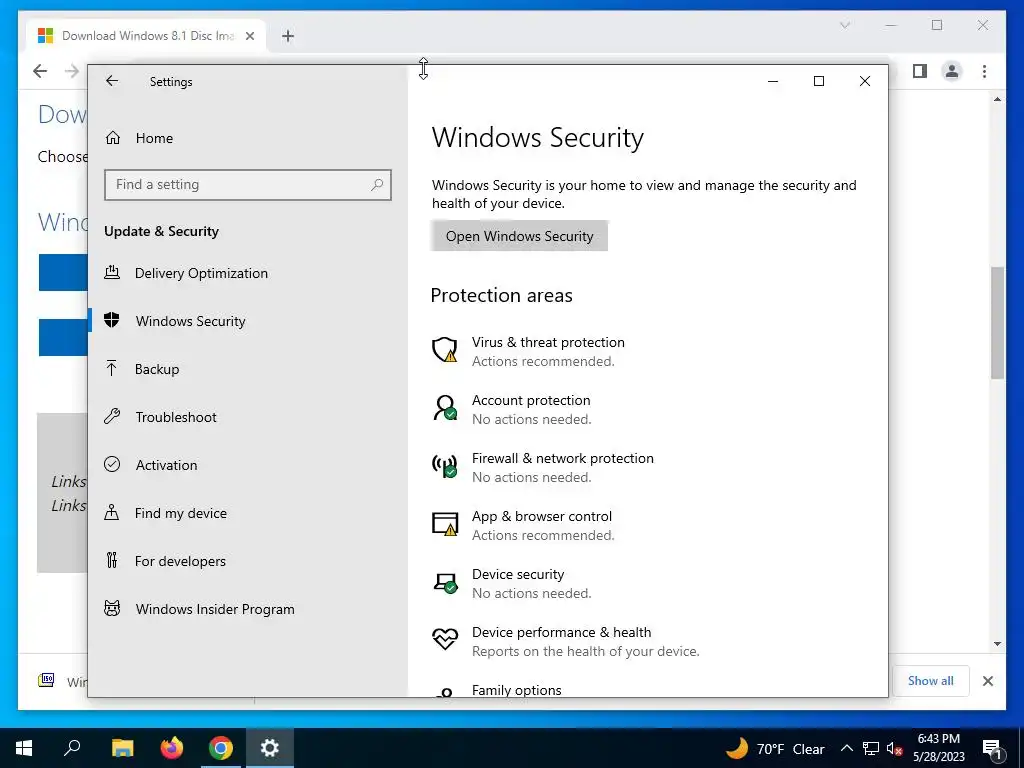The width and height of the screenshot is (1024, 768).
Task: Click the Find my device icon
Action: click(112, 512)
